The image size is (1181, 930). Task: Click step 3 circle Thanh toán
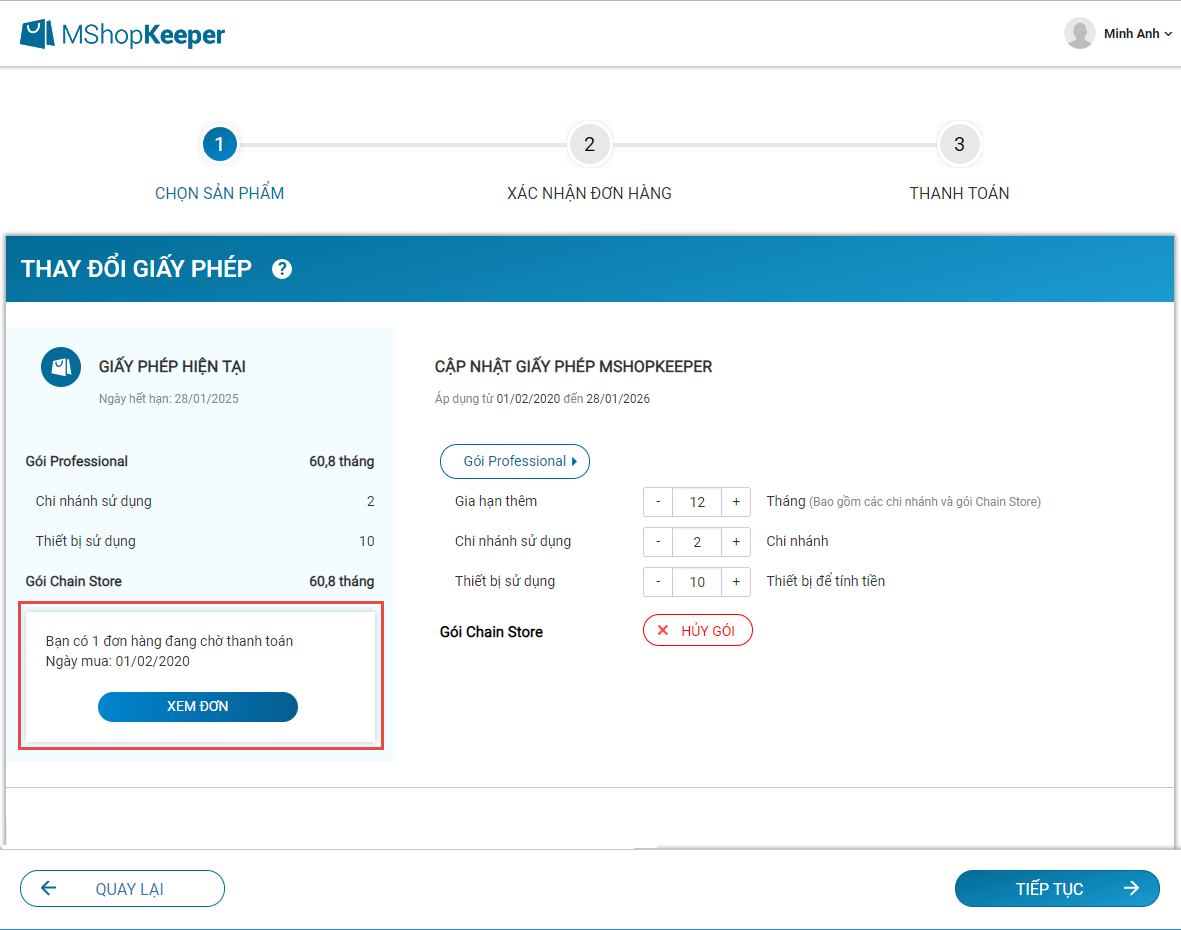tap(959, 144)
